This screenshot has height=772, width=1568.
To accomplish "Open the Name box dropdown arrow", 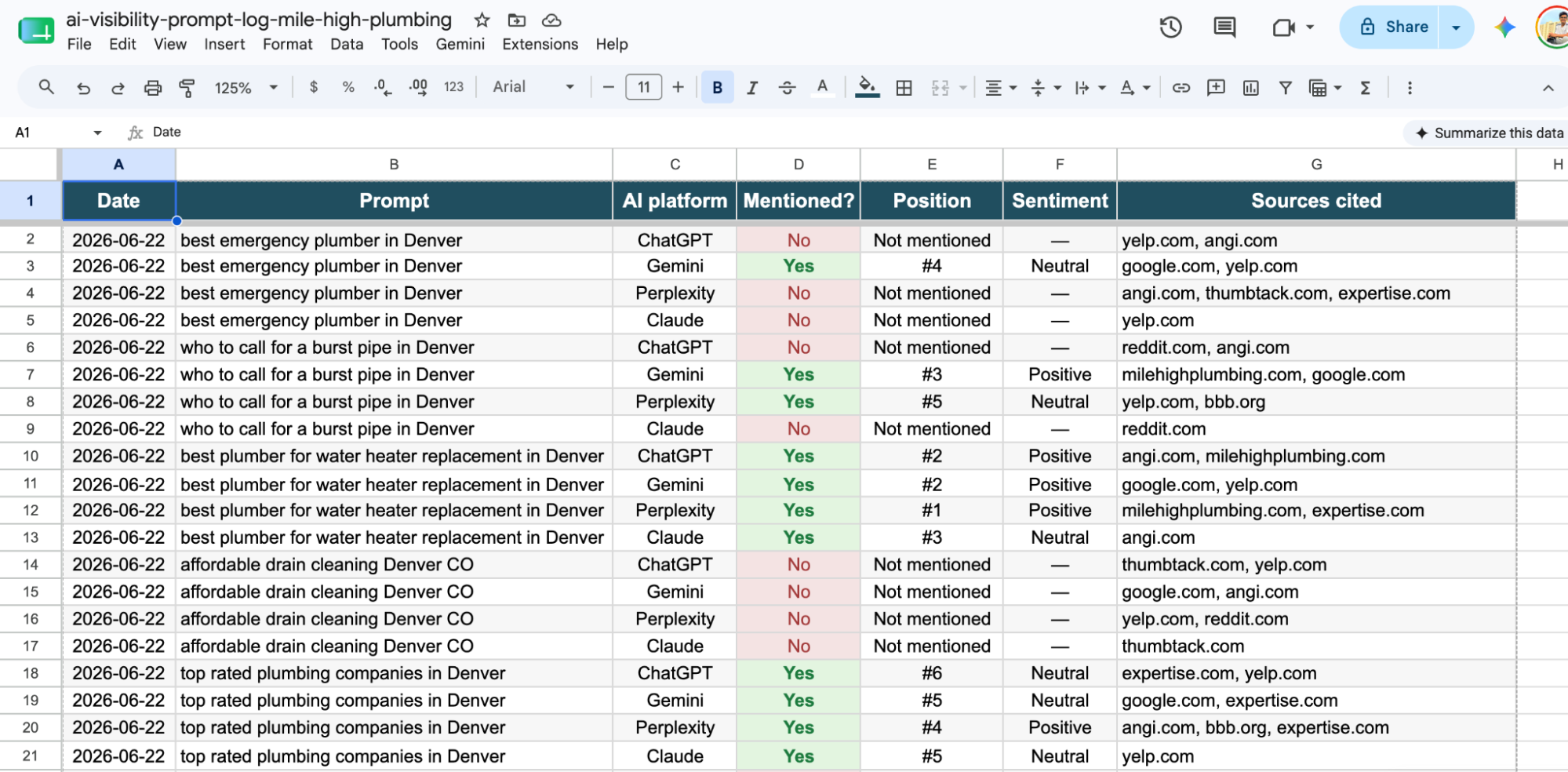I will (x=97, y=133).
